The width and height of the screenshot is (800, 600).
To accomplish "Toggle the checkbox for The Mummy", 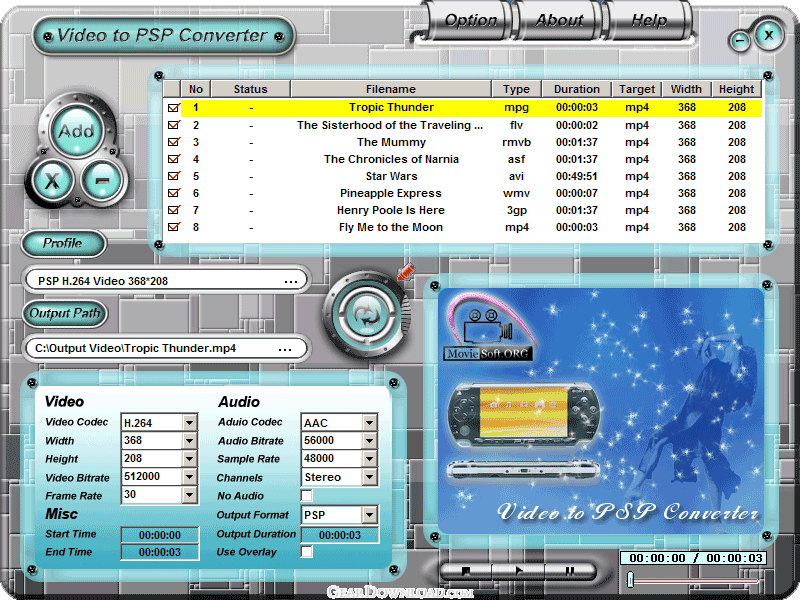I will click(x=173, y=142).
